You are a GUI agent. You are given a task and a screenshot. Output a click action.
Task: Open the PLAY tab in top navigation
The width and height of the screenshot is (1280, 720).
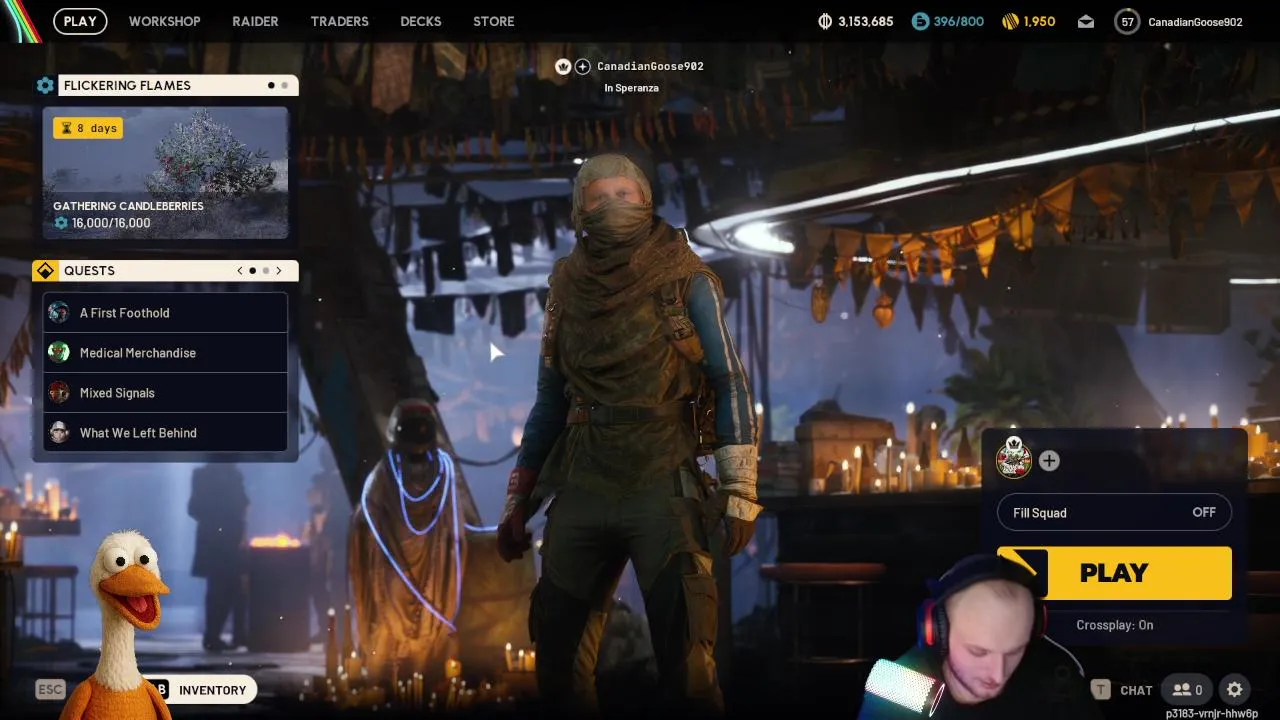(x=80, y=21)
